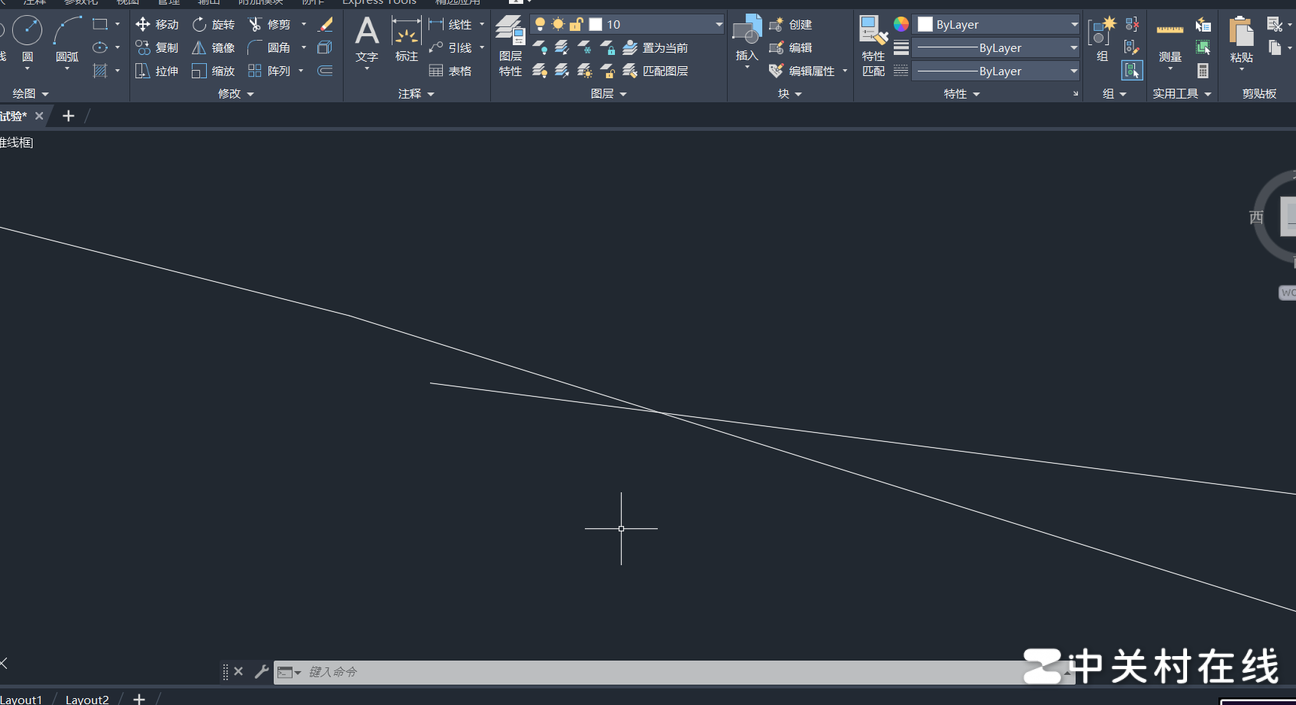Click the 特性匹配 (Match Properties) tool
The width and height of the screenshot is (1296, 705).
tap(873, 46)
